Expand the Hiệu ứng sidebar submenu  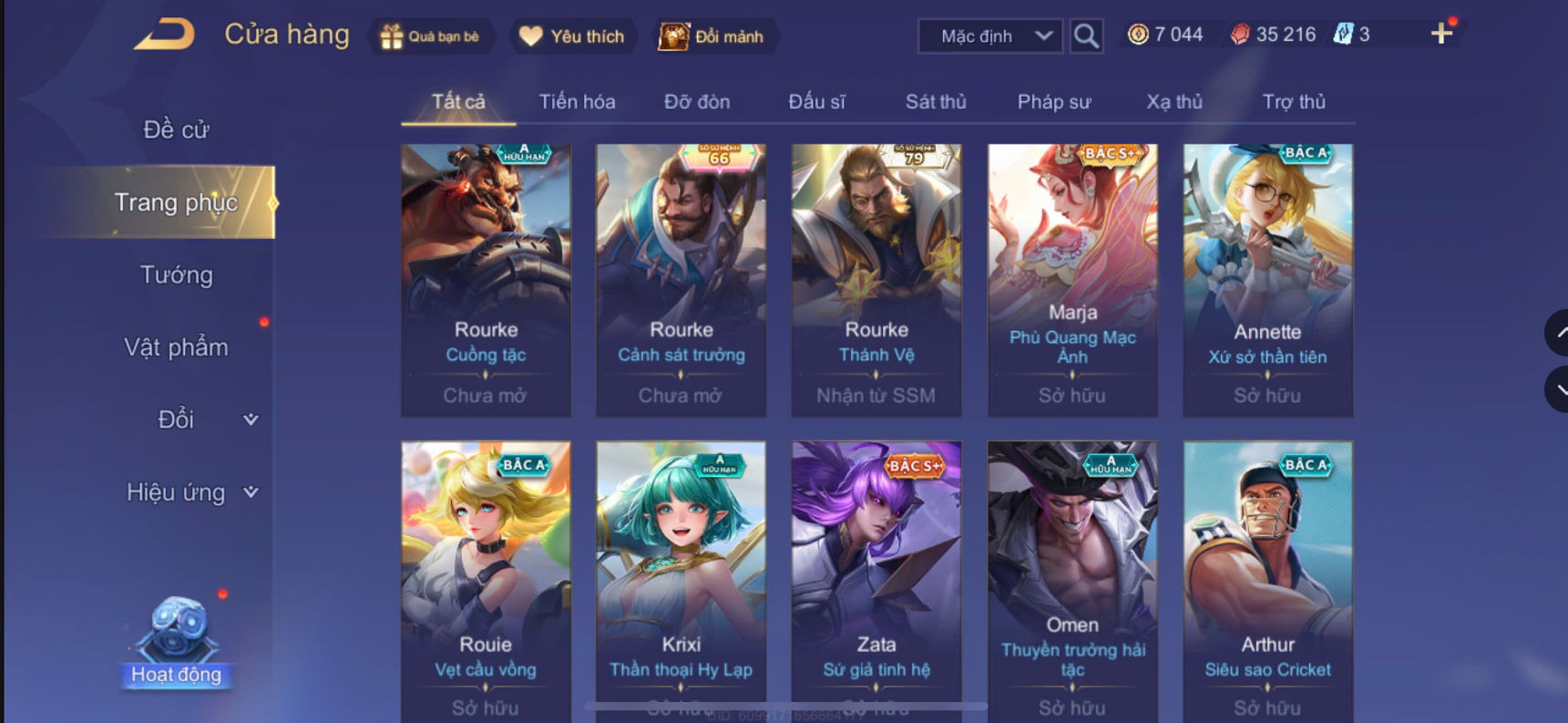point(251,492)
